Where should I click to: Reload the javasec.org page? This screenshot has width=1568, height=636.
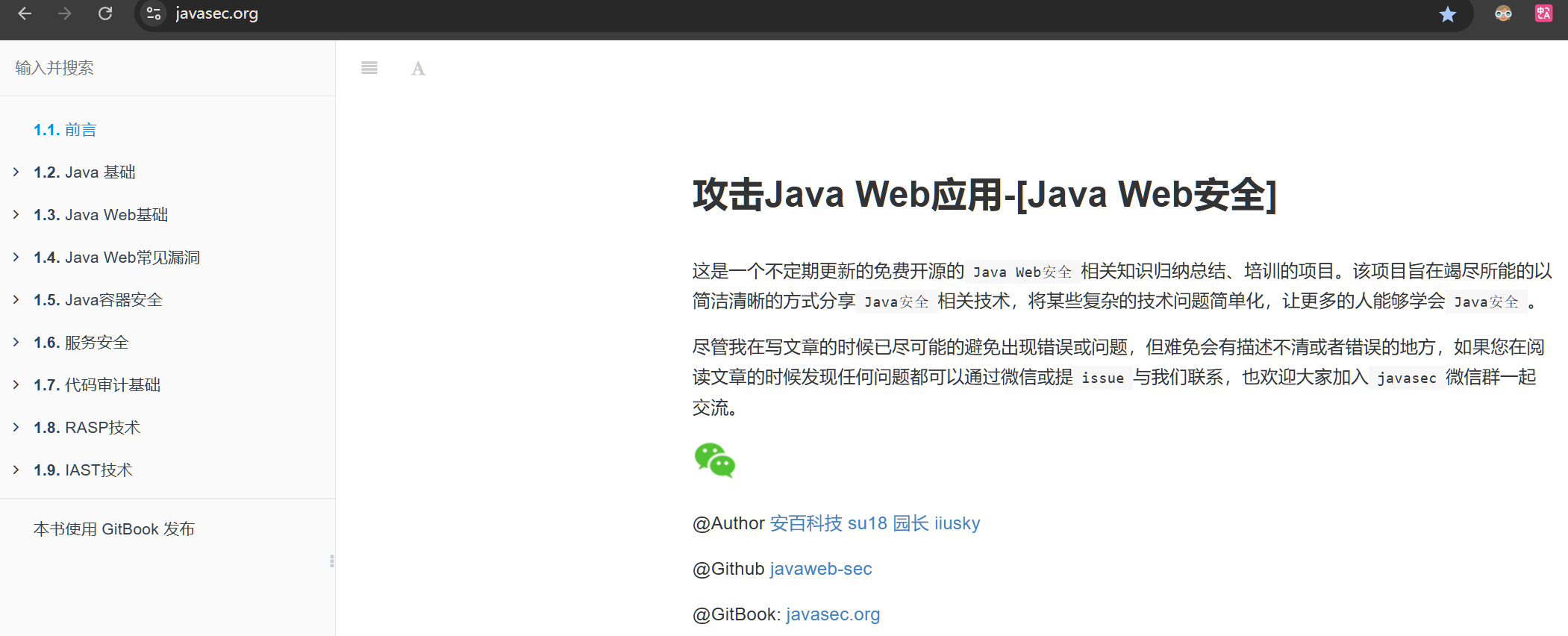(105, 13)
